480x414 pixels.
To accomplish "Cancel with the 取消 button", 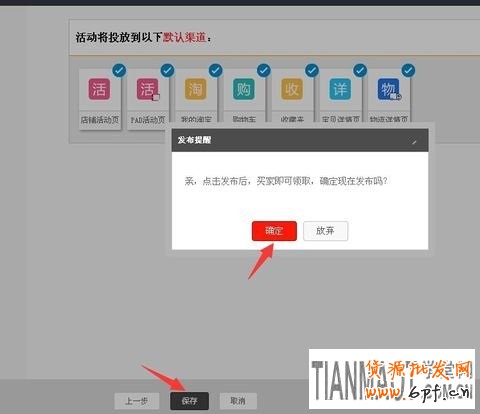I will point(238,401).
